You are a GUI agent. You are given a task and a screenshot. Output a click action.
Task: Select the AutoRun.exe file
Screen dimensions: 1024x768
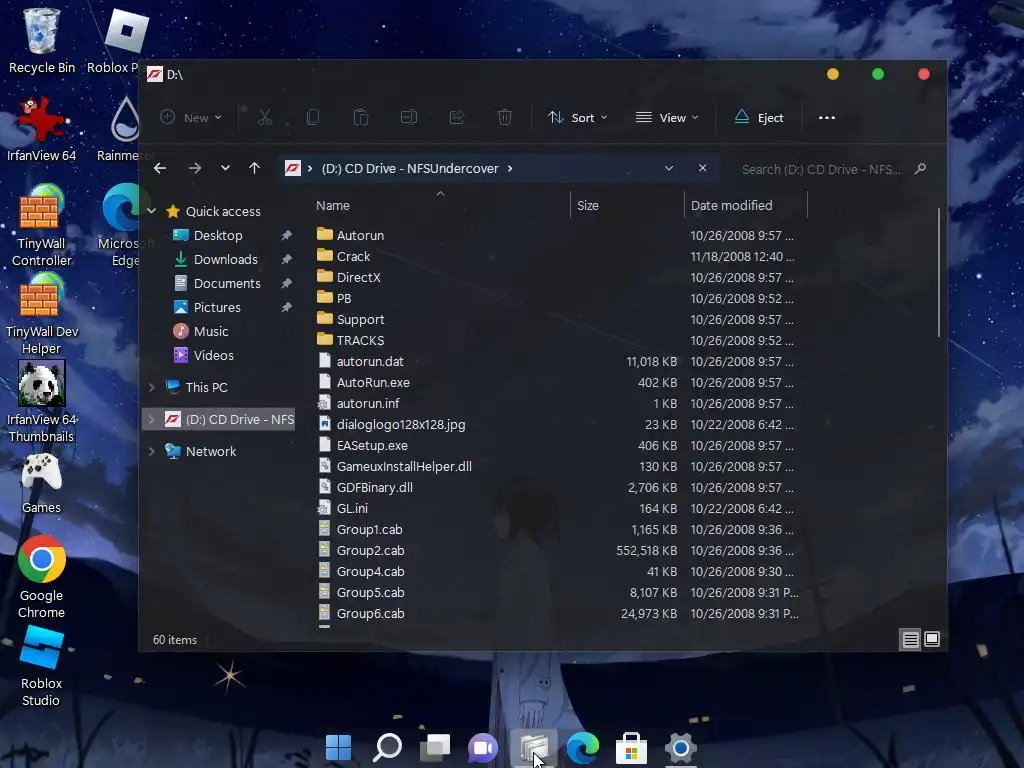[373, 382]
